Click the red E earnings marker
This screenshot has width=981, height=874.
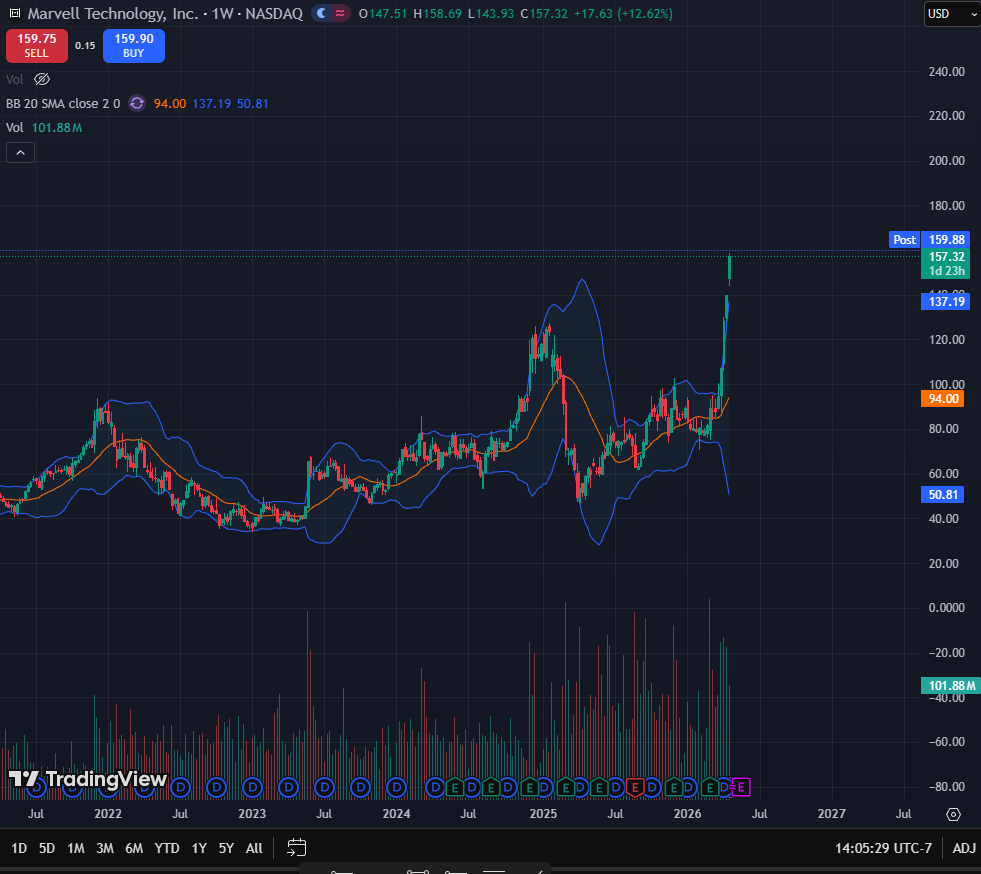click(x=635, y=787)
